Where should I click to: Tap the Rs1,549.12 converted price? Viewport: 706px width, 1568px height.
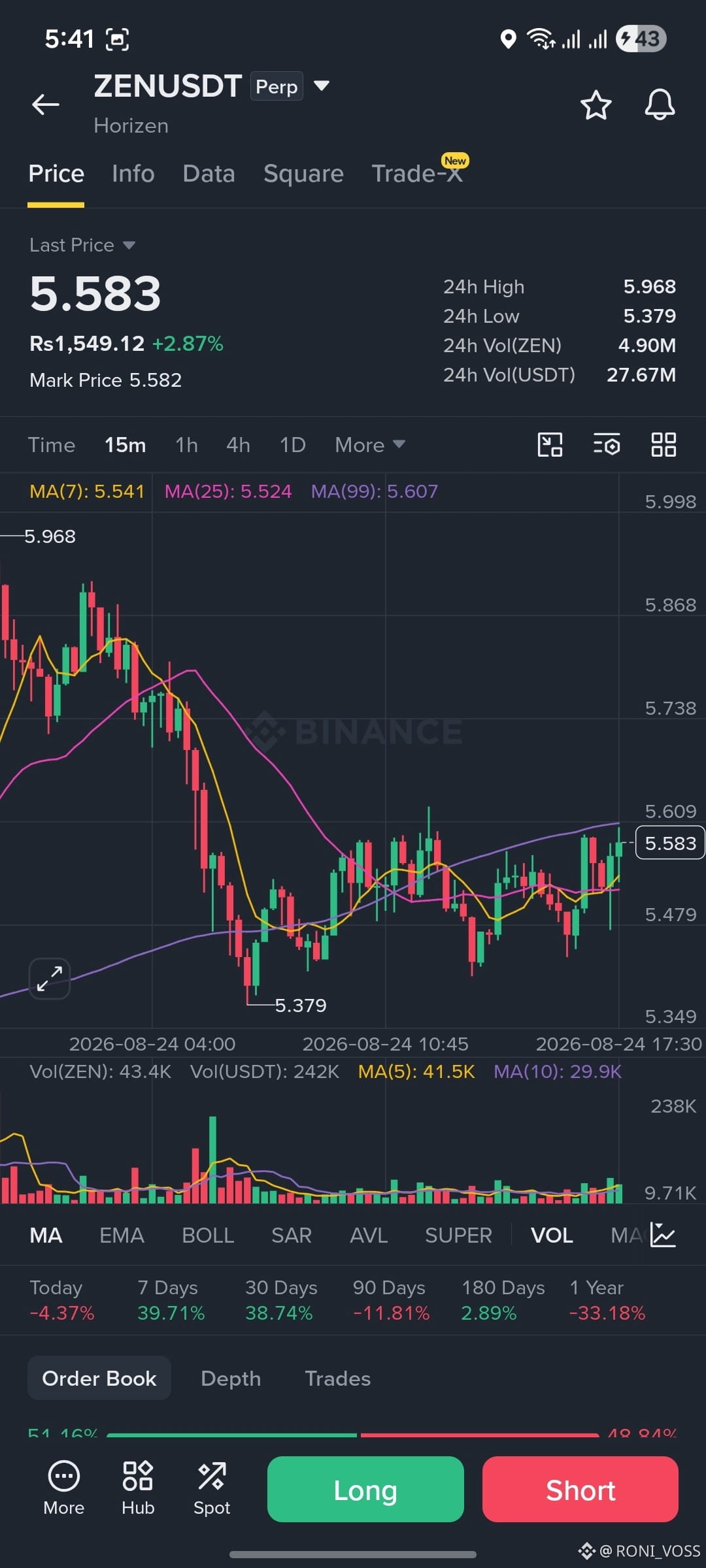tap(87, 344)
